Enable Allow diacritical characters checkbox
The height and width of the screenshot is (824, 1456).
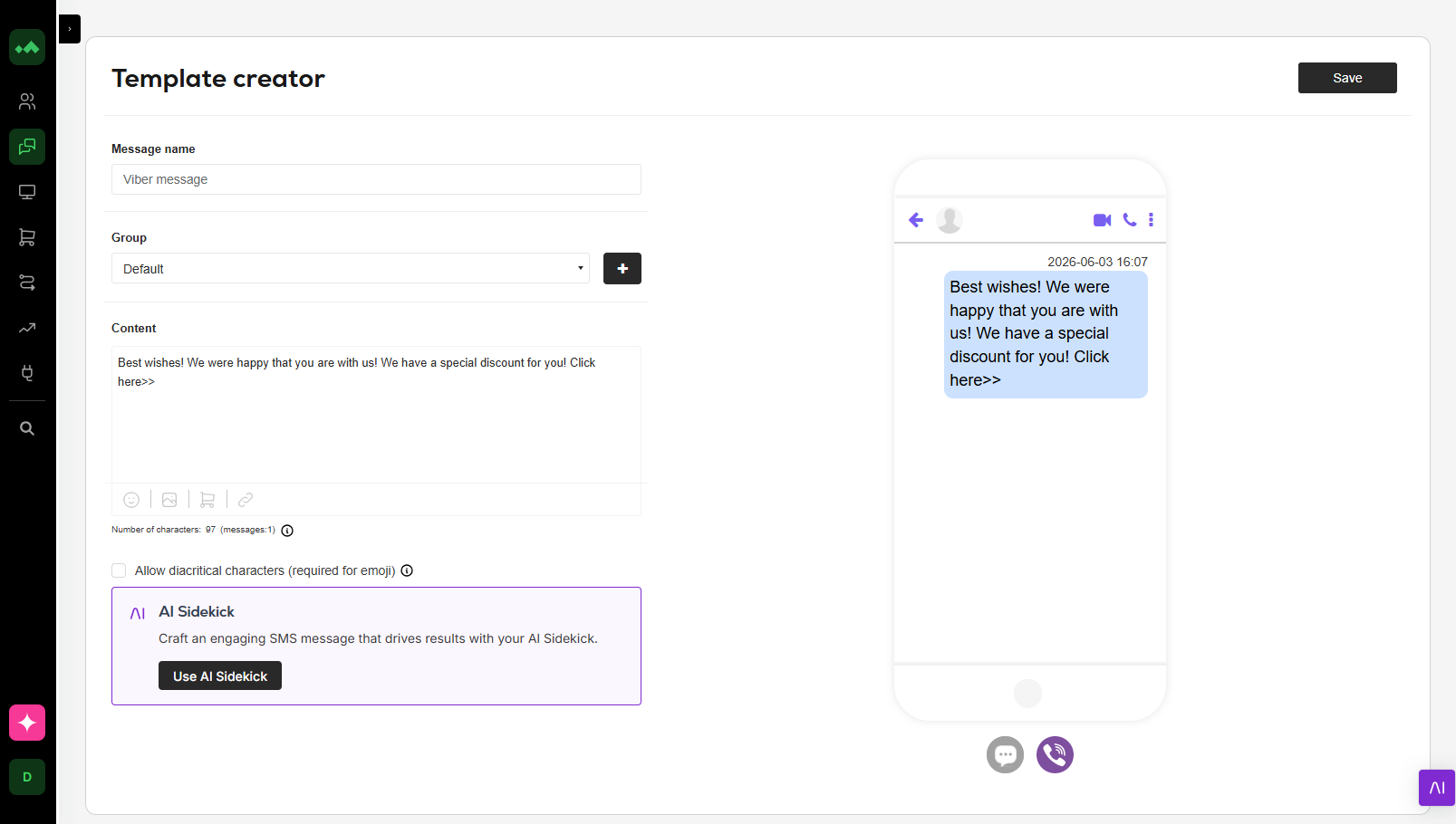pos(119,570)
